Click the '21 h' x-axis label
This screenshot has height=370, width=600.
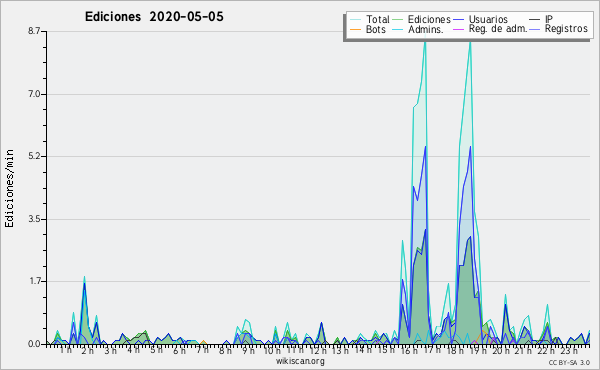[523, 350]
